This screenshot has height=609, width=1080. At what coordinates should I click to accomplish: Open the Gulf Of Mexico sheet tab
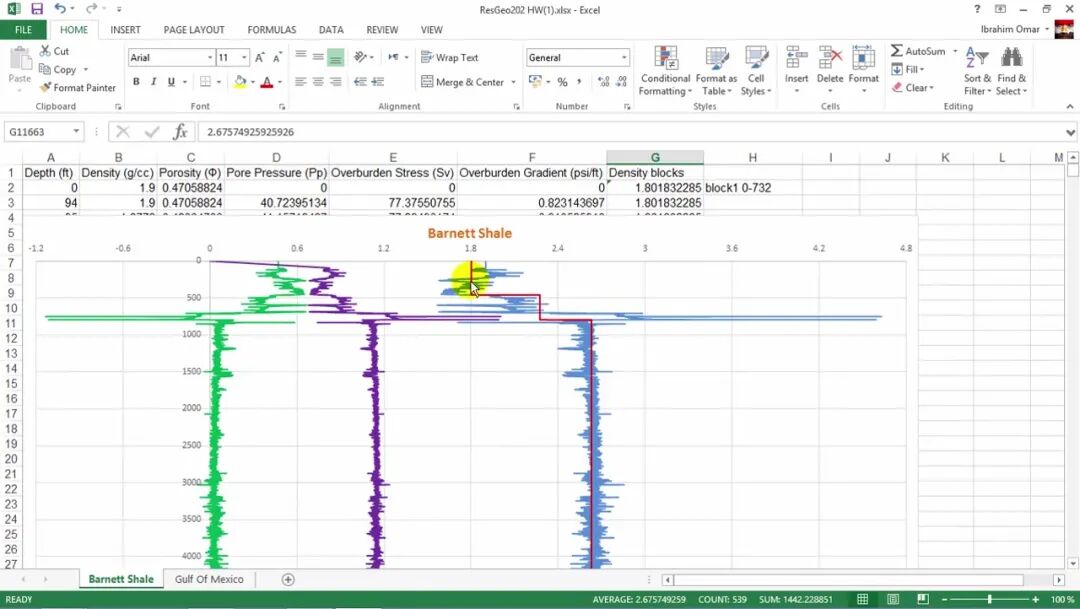pyautogui.click(x=209, y=579)
